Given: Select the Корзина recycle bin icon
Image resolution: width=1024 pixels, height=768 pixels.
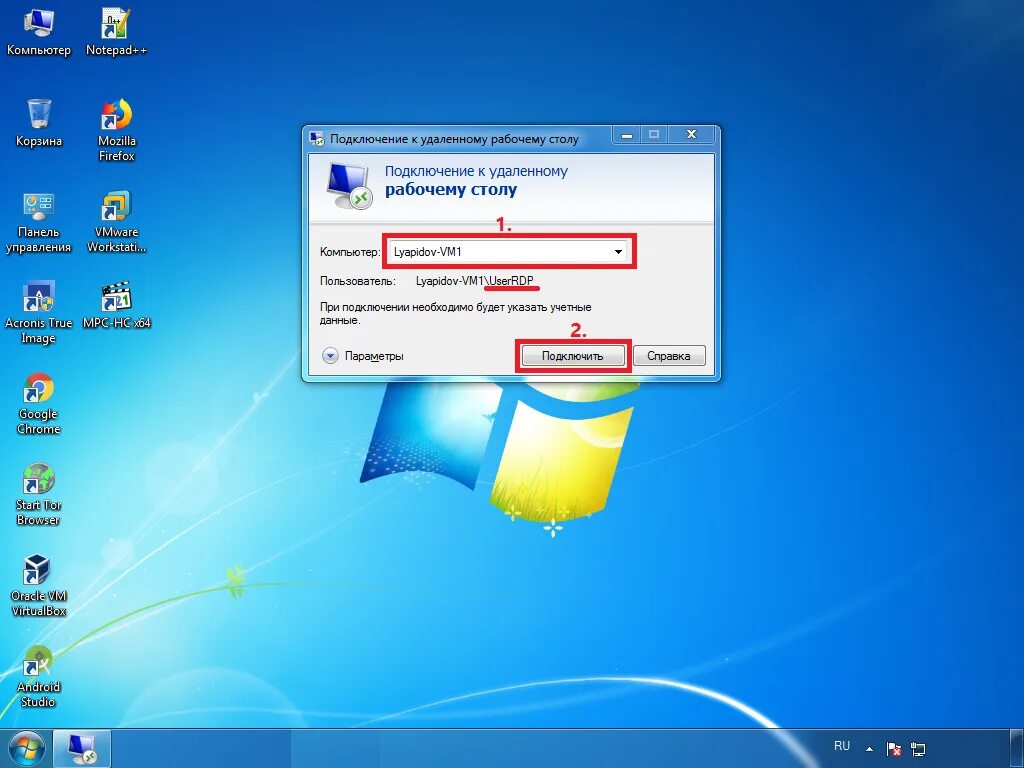Looking at the screenshot, I should coord(39,122).
